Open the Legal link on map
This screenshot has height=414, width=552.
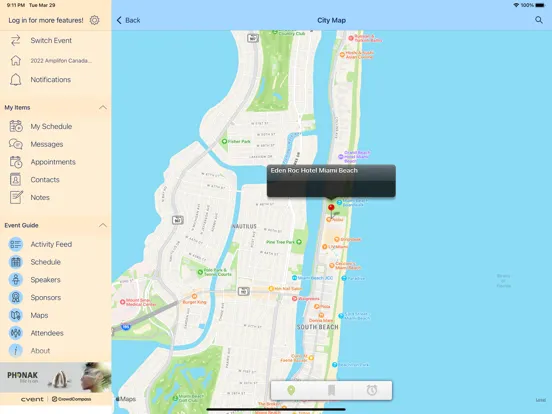click(x=541, y=400)
